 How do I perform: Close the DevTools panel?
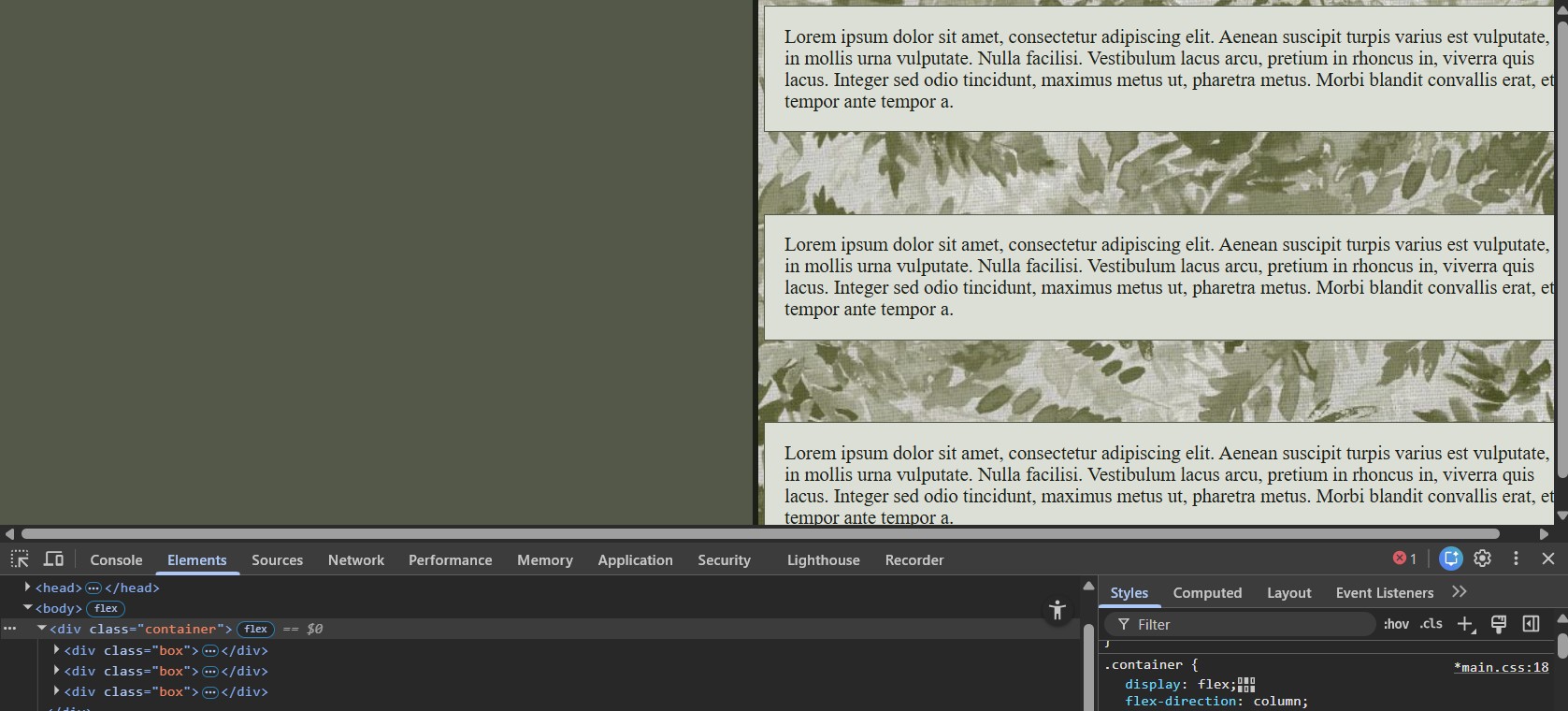click(1548, 559)
